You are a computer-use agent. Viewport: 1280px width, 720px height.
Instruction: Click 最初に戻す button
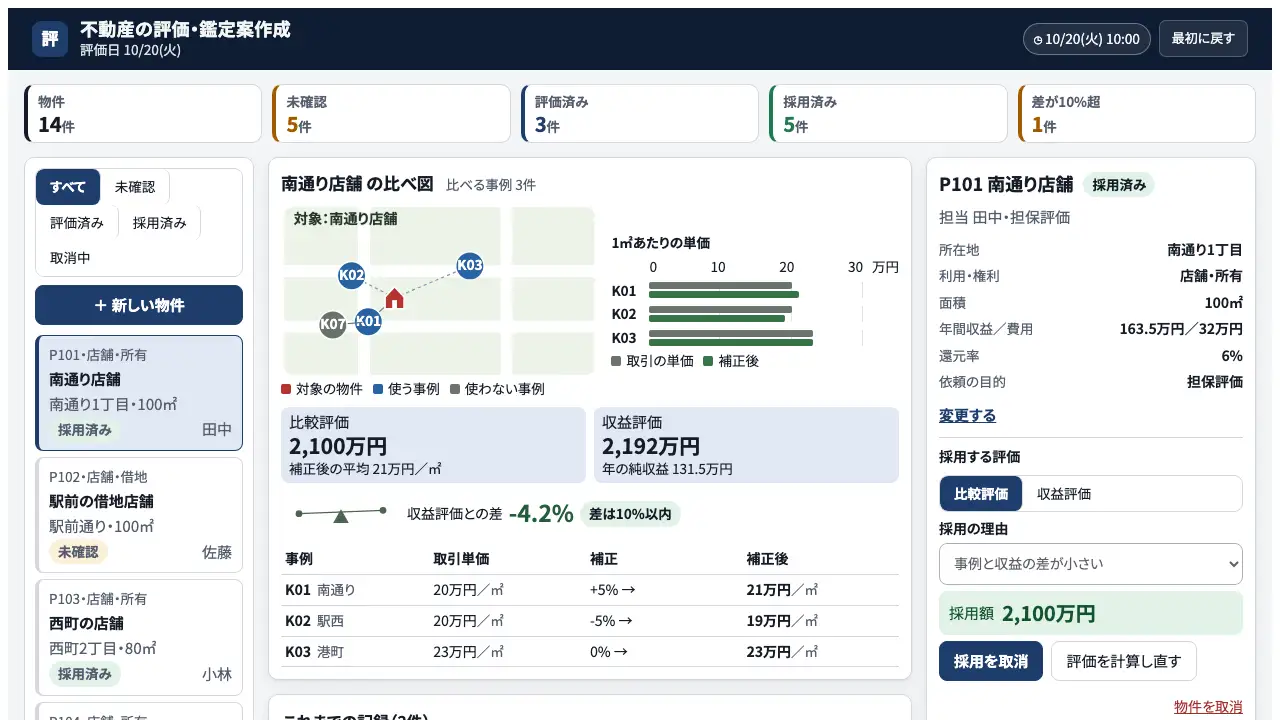point(1203,38)
